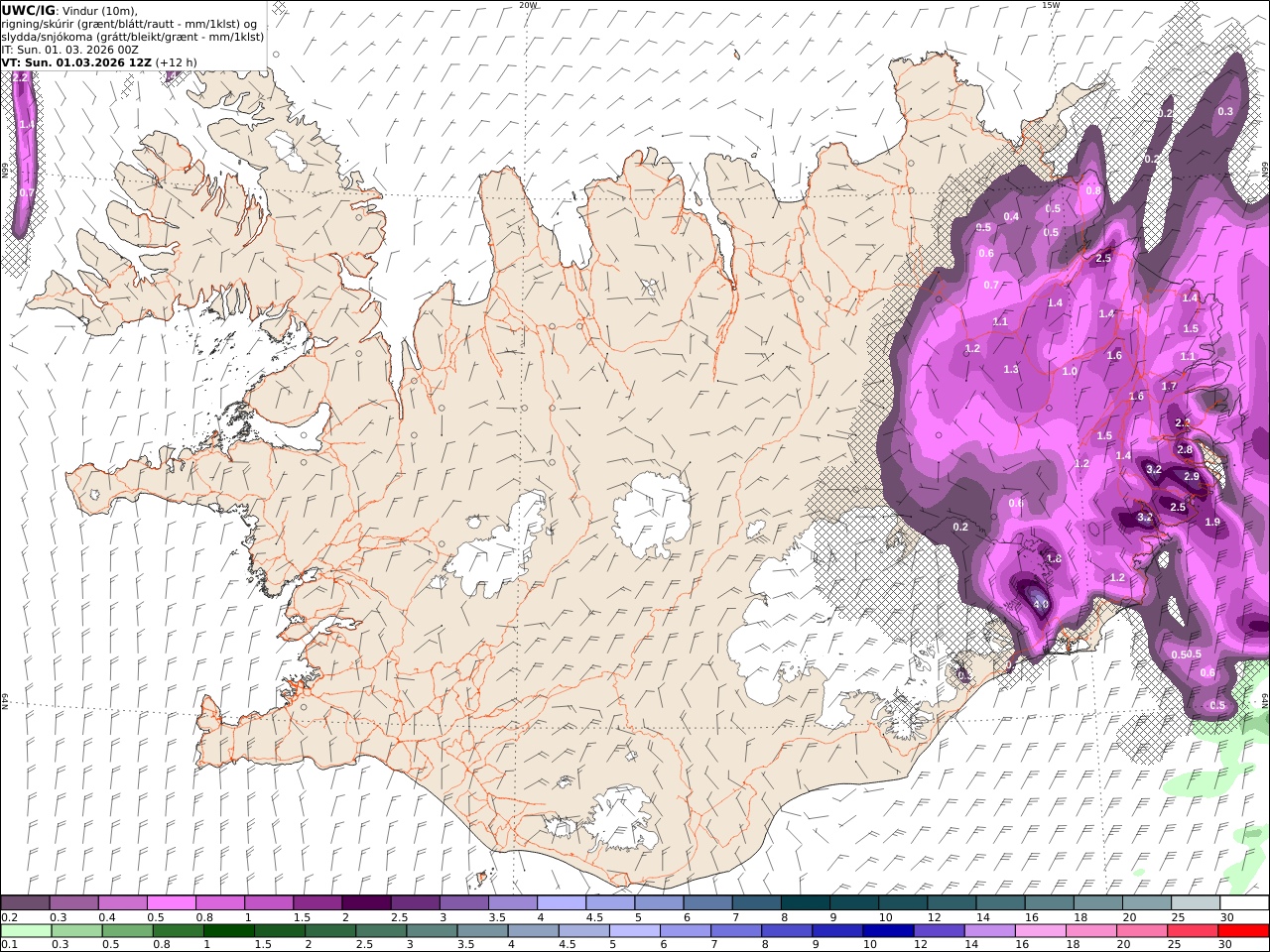Pick top legend swatch between 8 and 9
The height and width of the screenshot is (952, 1270).
pos(806,903)
